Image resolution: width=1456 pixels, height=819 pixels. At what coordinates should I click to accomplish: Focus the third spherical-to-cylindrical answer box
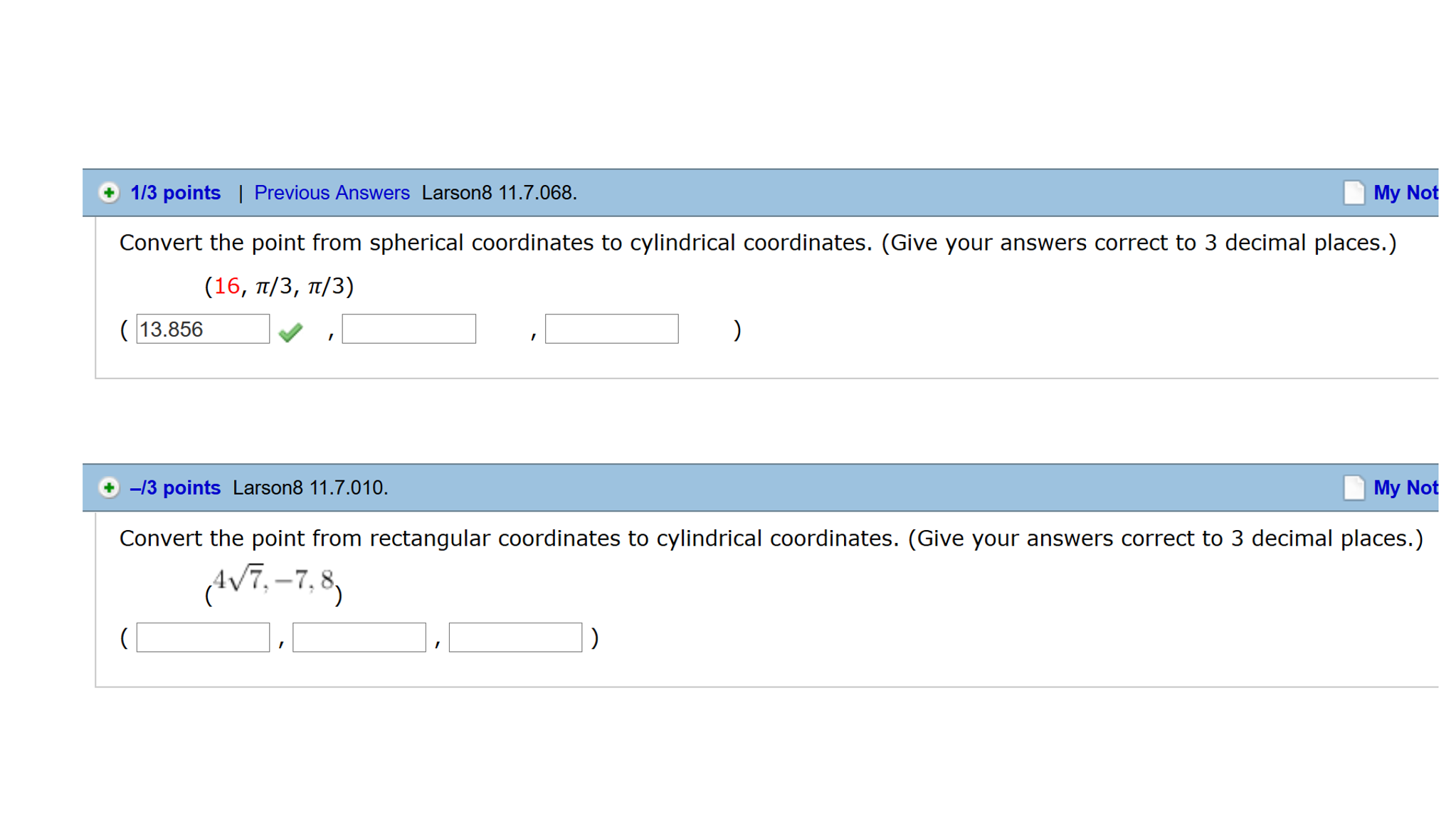(x=611, y=329)
